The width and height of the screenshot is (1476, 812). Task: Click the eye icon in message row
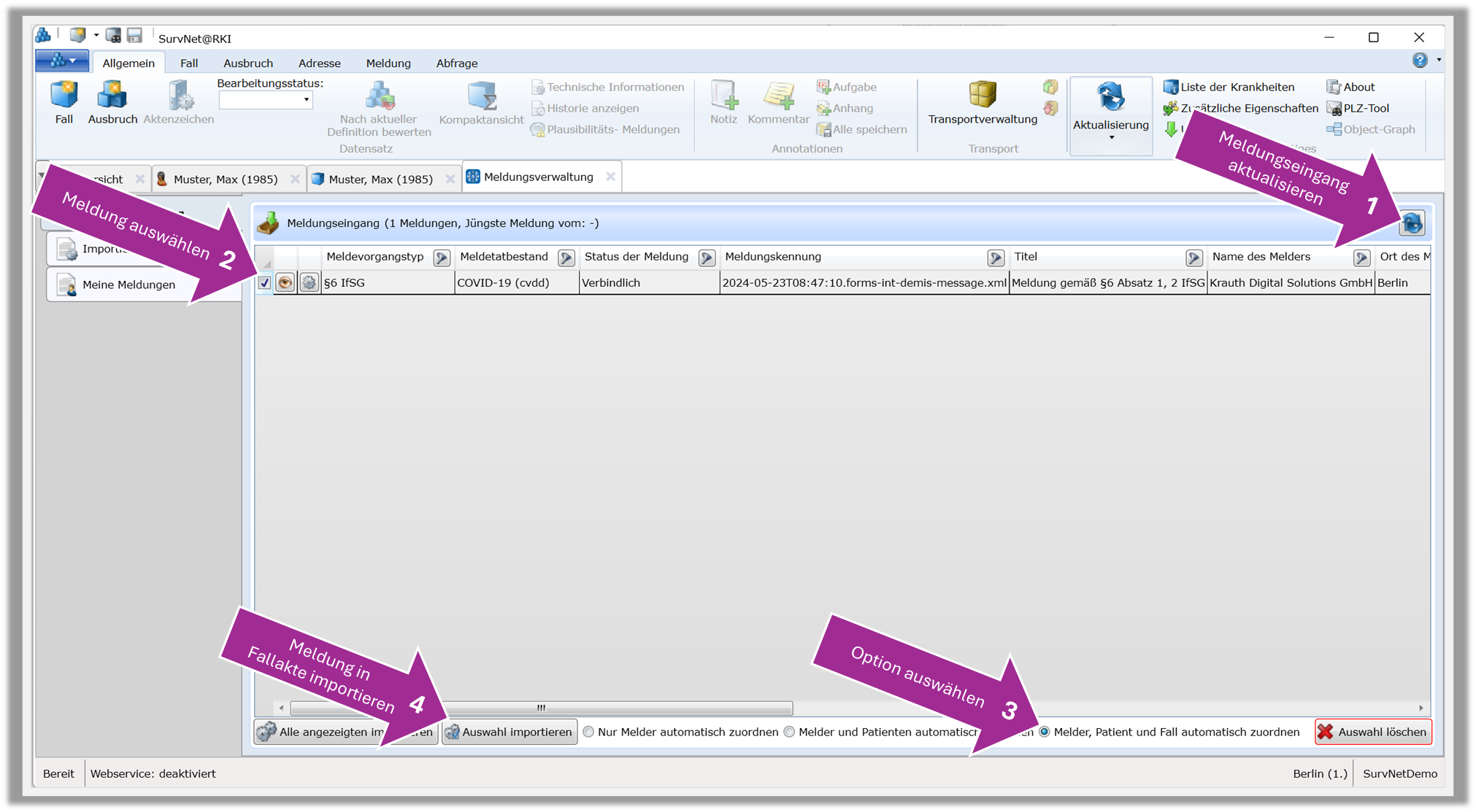click(285, 283)
